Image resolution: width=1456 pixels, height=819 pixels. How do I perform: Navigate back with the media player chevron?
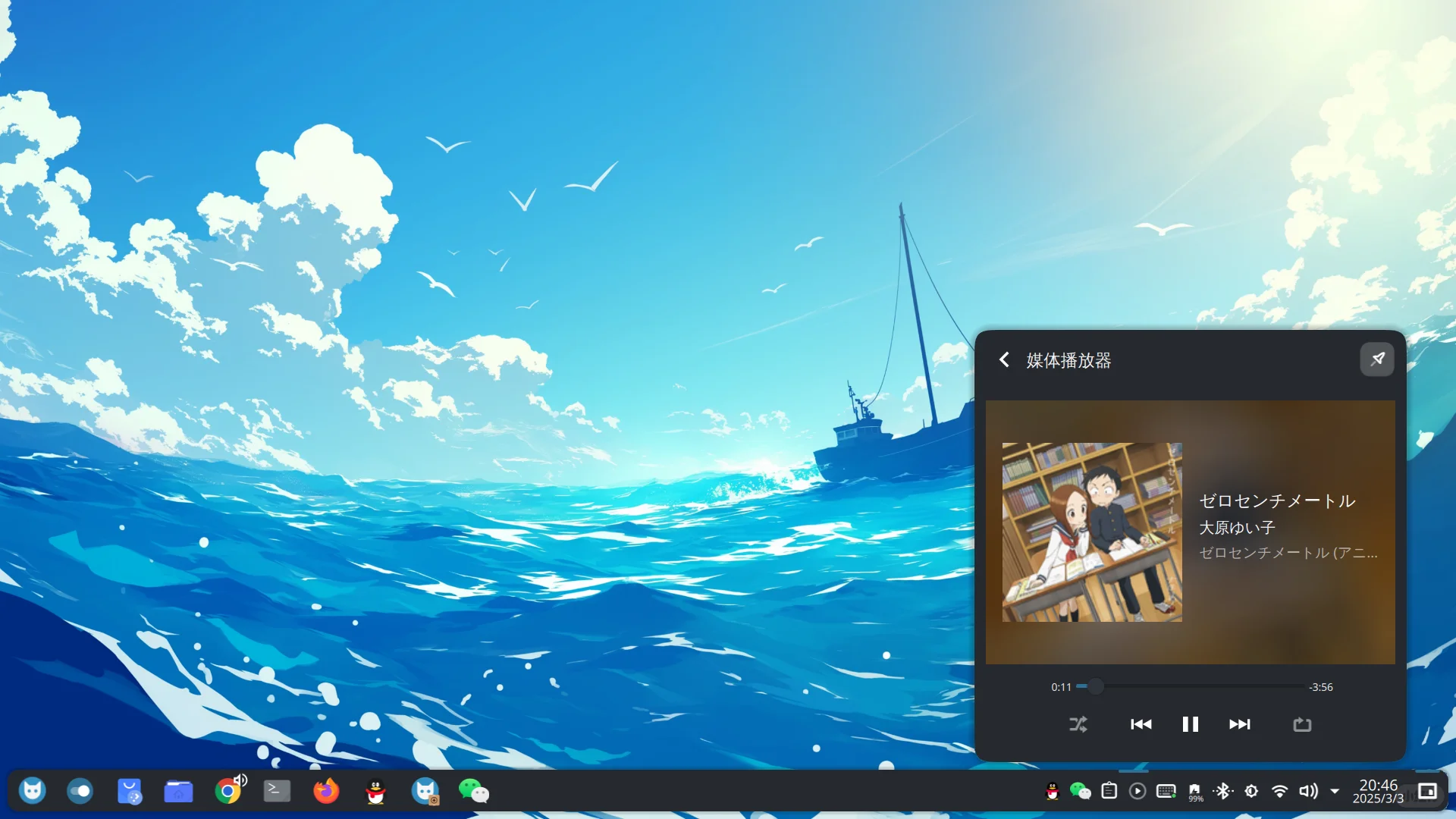click(1004, 359)
